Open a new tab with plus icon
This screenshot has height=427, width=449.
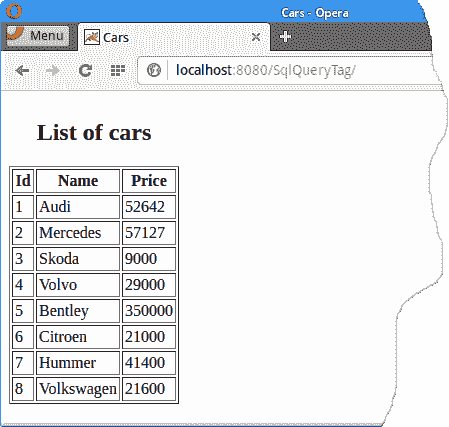[x=285, y=36]
